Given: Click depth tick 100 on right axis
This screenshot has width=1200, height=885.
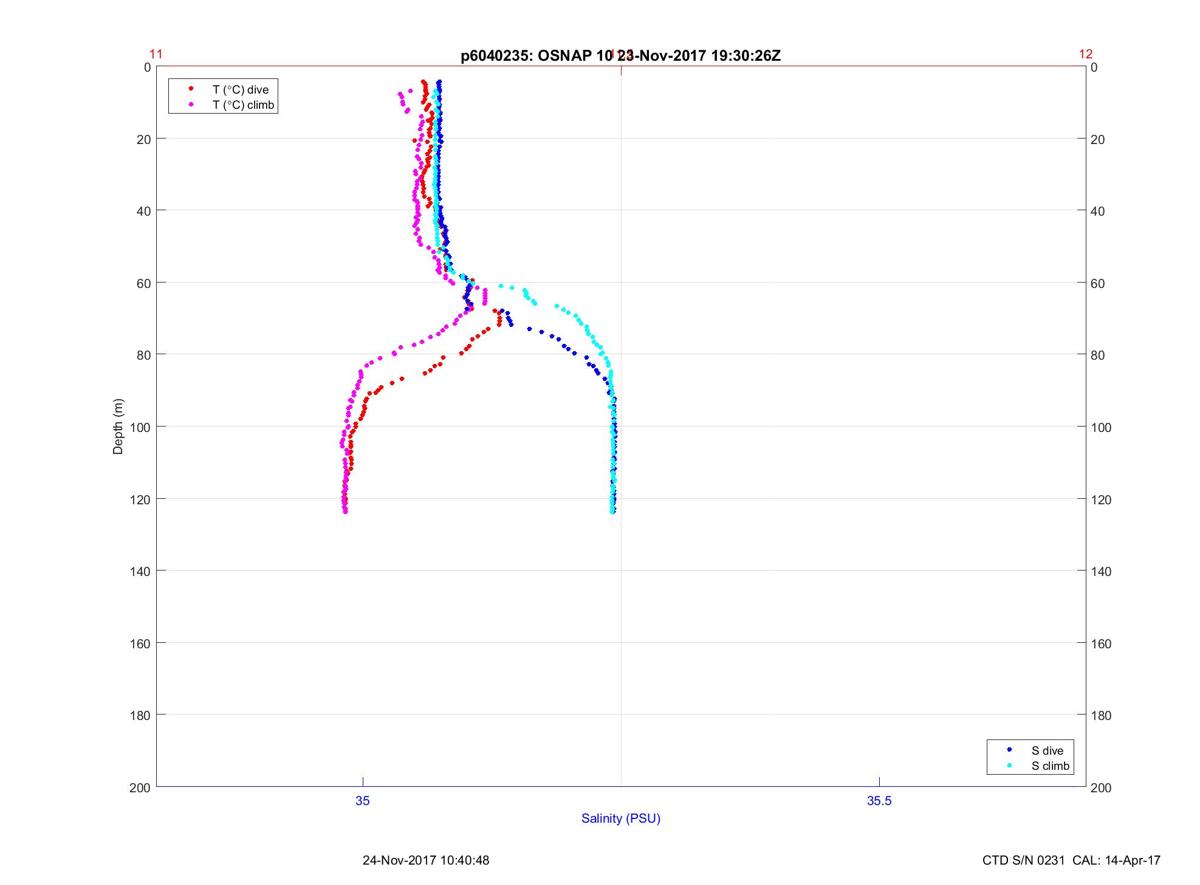Looking at the screenshot, I should tap(1101, 427).
